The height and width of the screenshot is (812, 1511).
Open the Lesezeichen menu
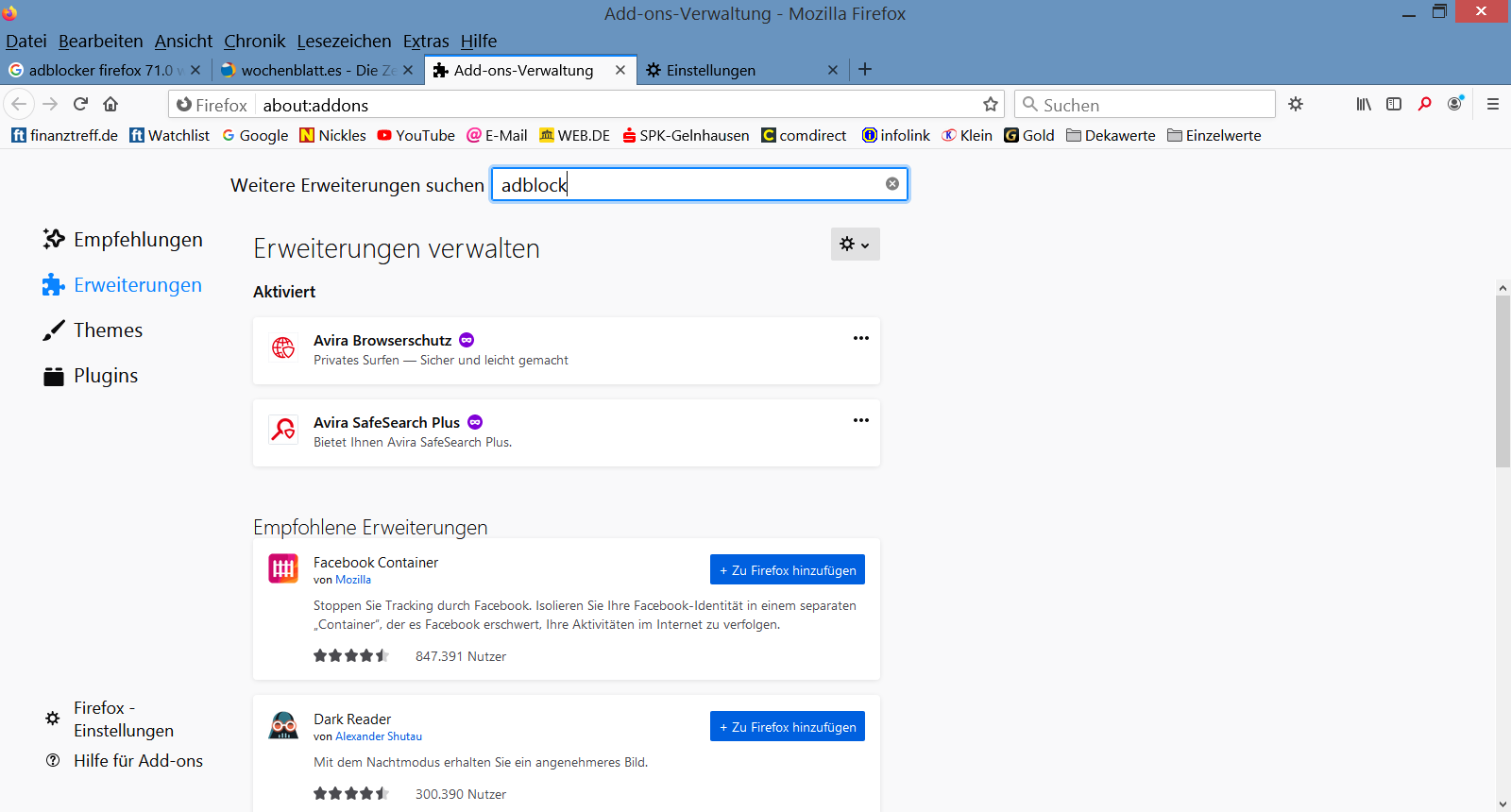(x=344, y=42)
